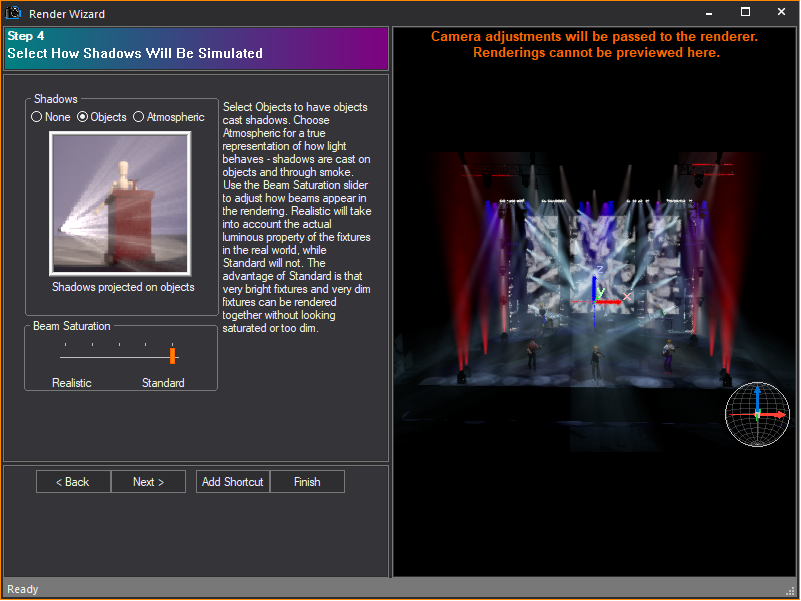801x601 pixels.
Task: Select the blue axis arrow at stage center
Action: [594, 284]
